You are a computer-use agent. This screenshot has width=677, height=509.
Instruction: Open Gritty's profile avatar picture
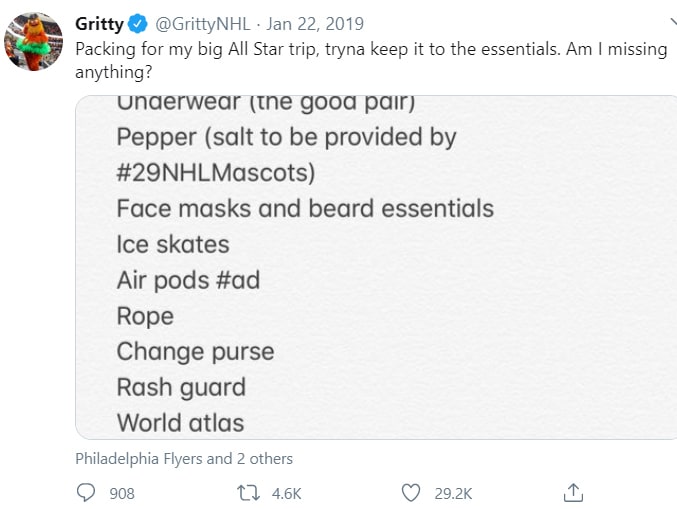click(33, 41)
